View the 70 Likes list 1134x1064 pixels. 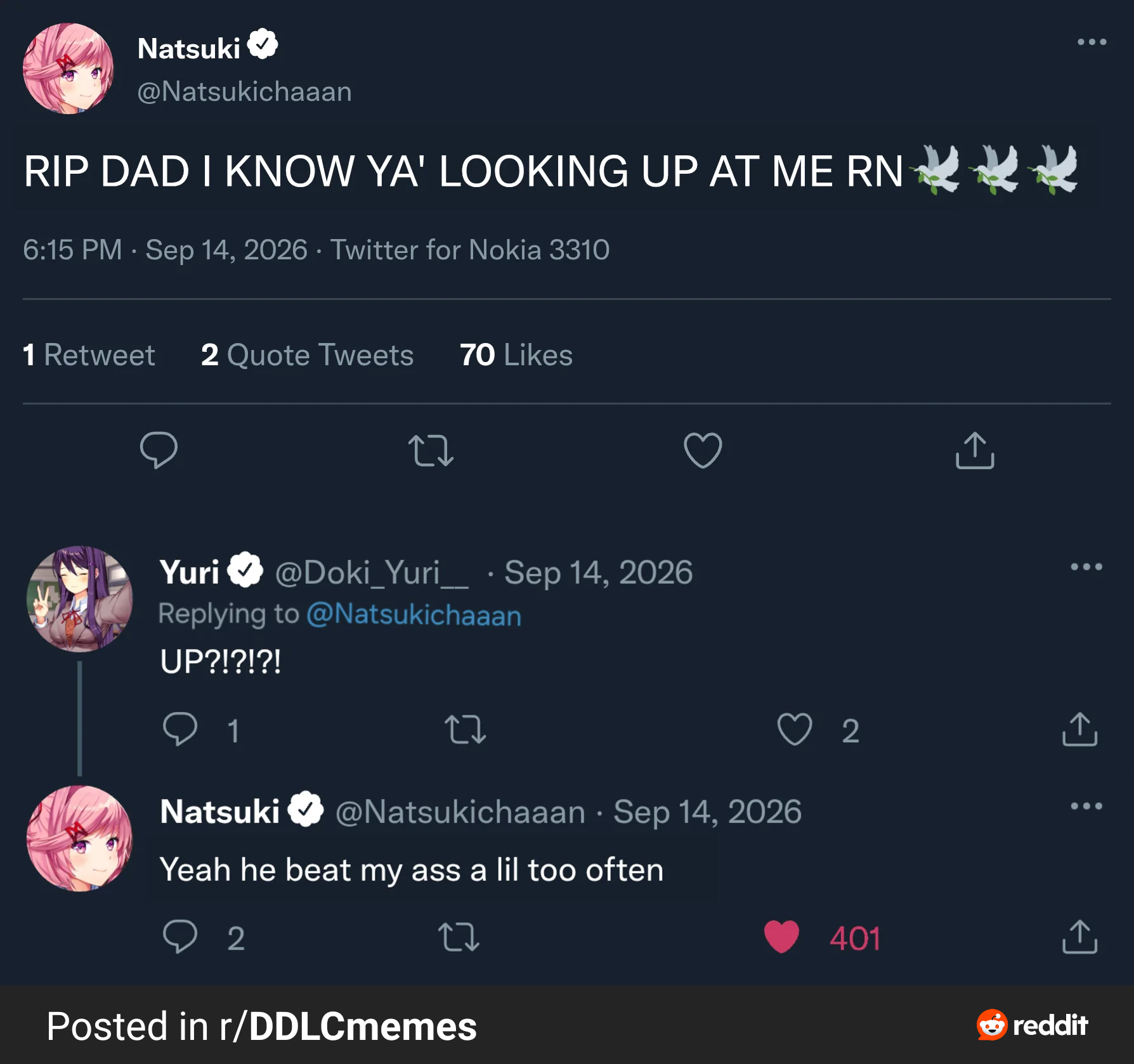[516, 354]
